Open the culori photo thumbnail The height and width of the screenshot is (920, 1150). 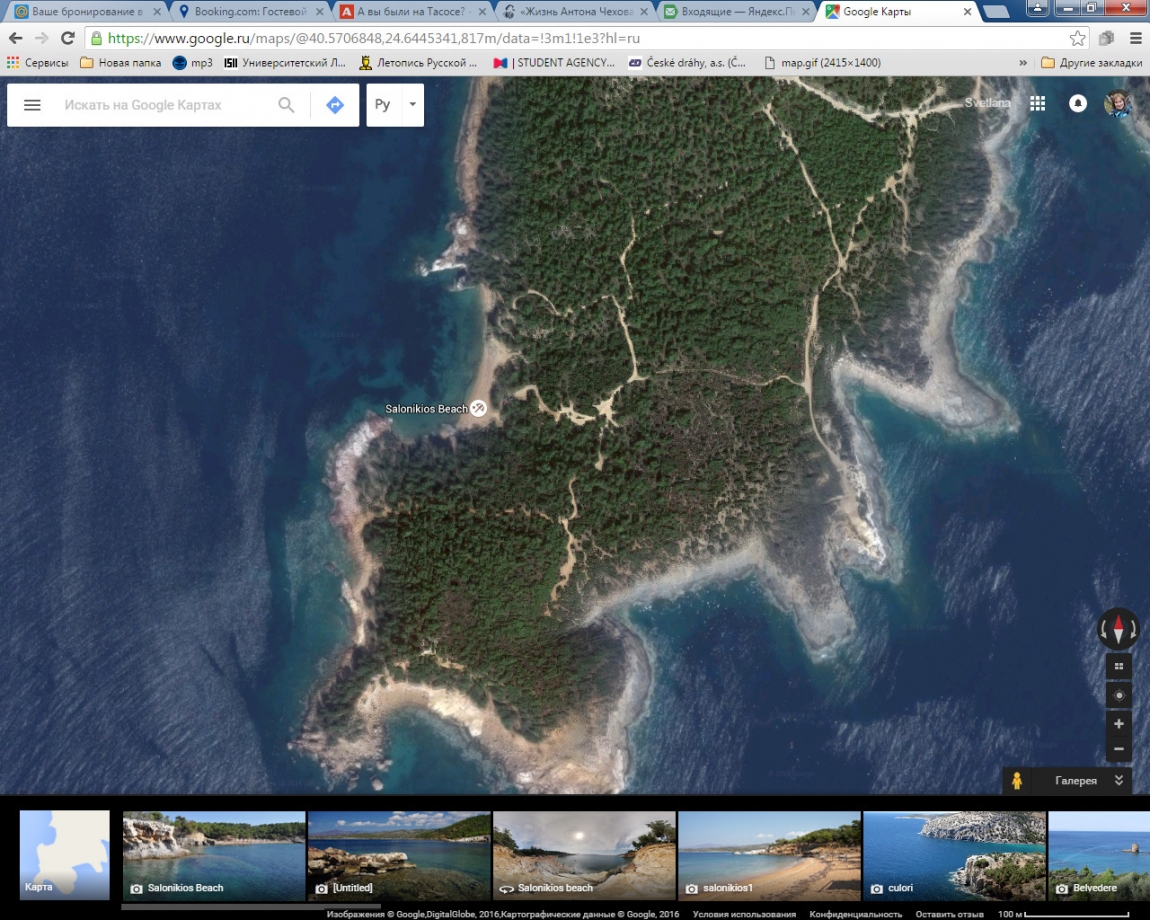click(953, 855)
